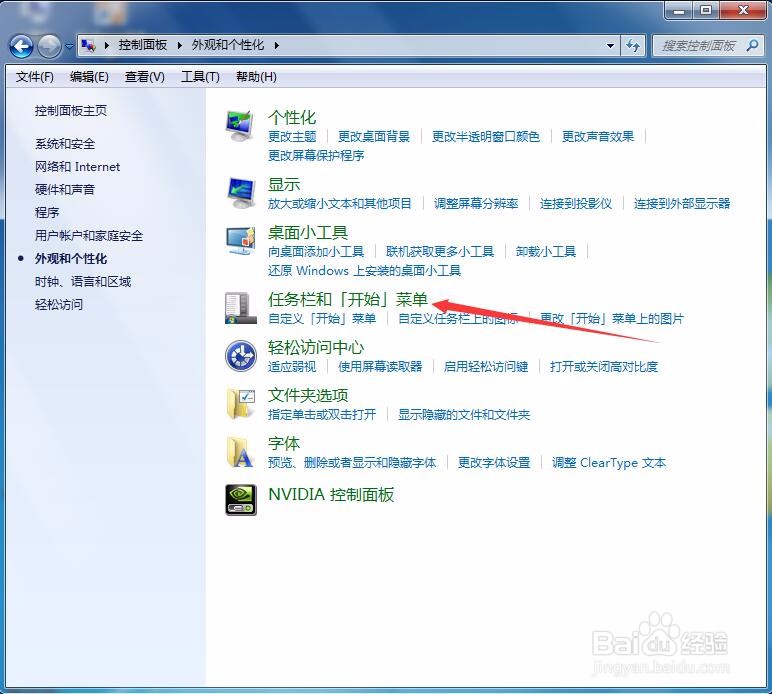Expand the address bar history dropdown
This screenshot has height=694, width=772.
[611, 46]
